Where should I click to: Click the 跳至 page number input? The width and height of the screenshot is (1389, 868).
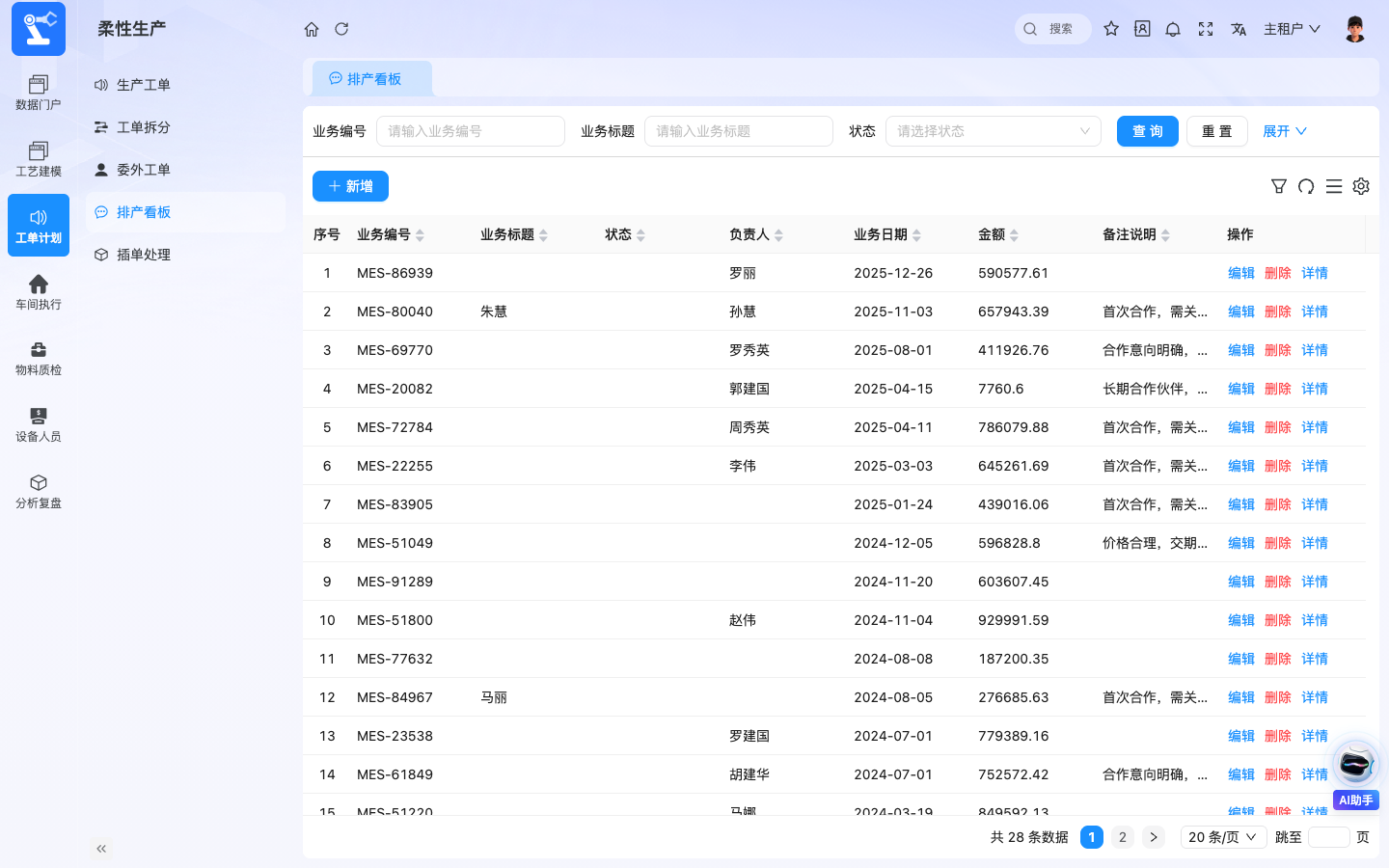click(x=1329, y=837)
